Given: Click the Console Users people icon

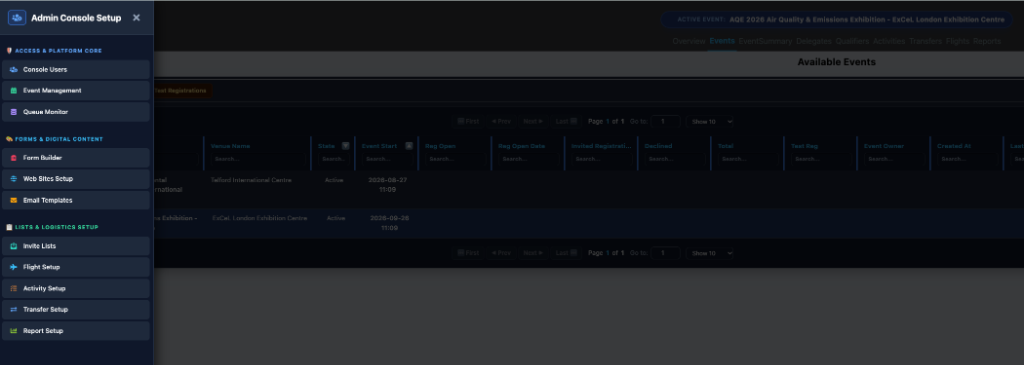Looking at the screenshot, I should (x=14, y=70).
